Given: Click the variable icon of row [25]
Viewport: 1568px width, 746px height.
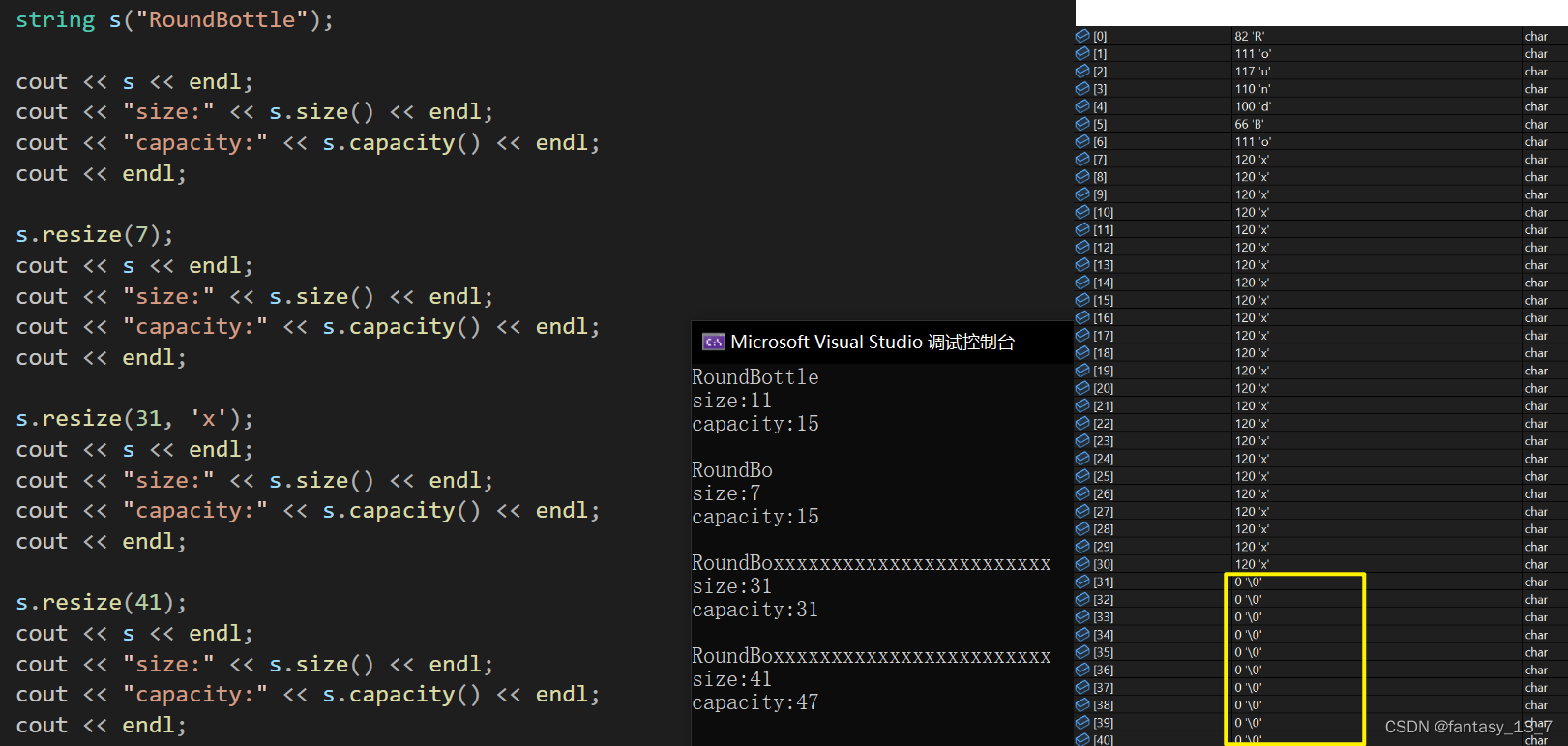Looking at the screenshot, I should 1082,476.
